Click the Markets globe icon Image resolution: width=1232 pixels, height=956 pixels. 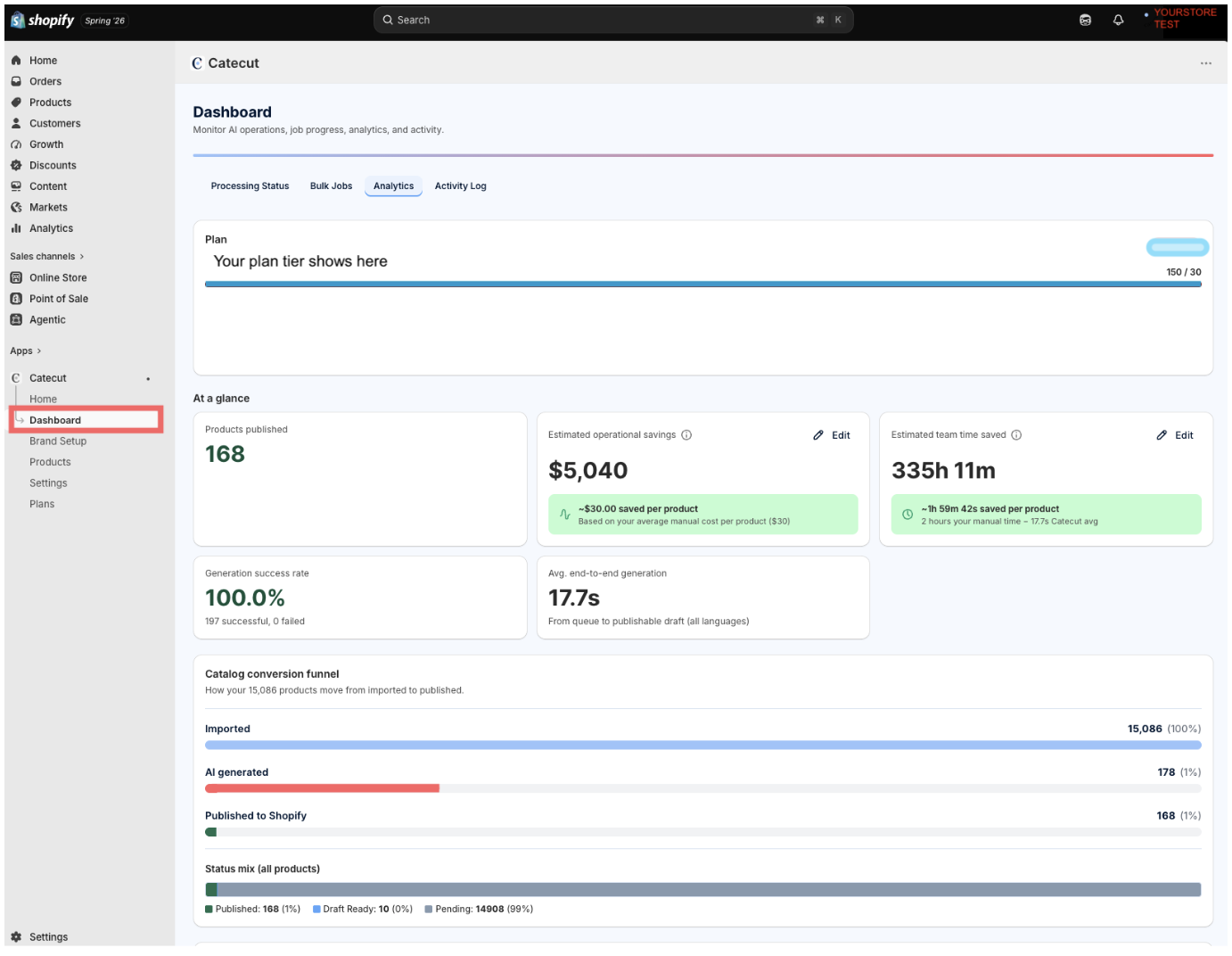(x=16, y=207)
